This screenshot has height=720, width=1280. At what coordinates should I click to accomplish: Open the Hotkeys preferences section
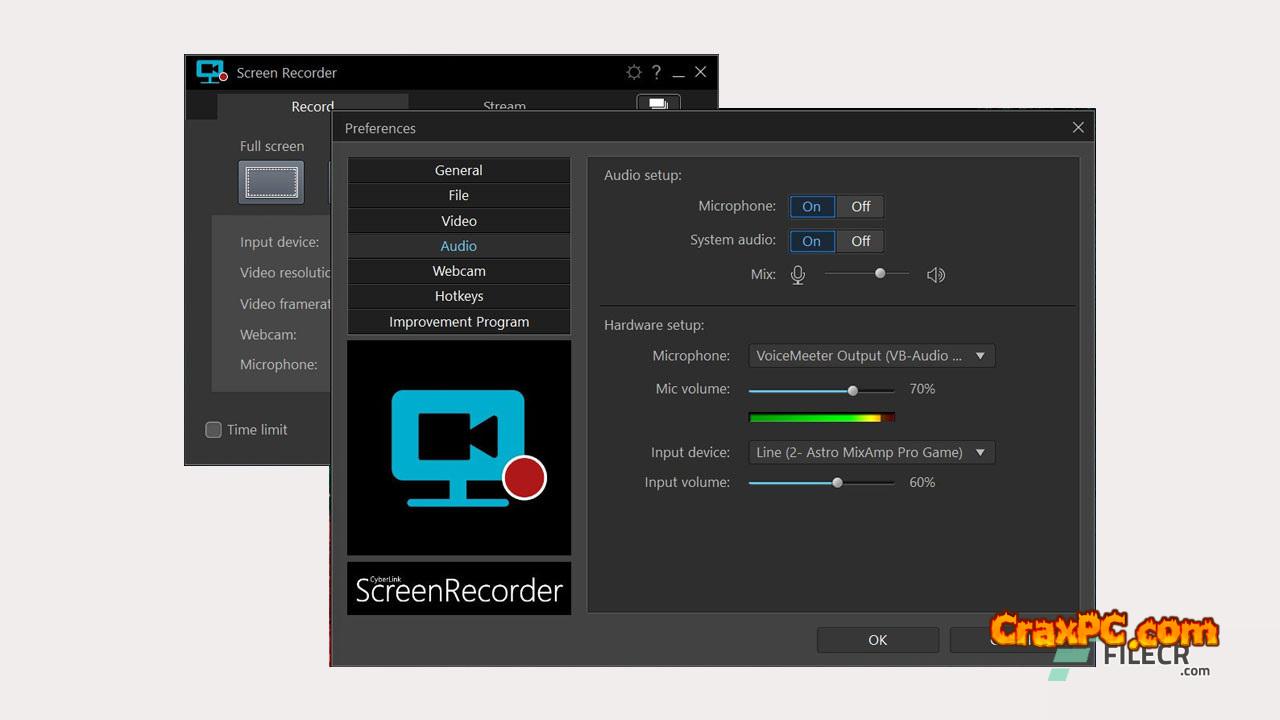click(458, 296)
